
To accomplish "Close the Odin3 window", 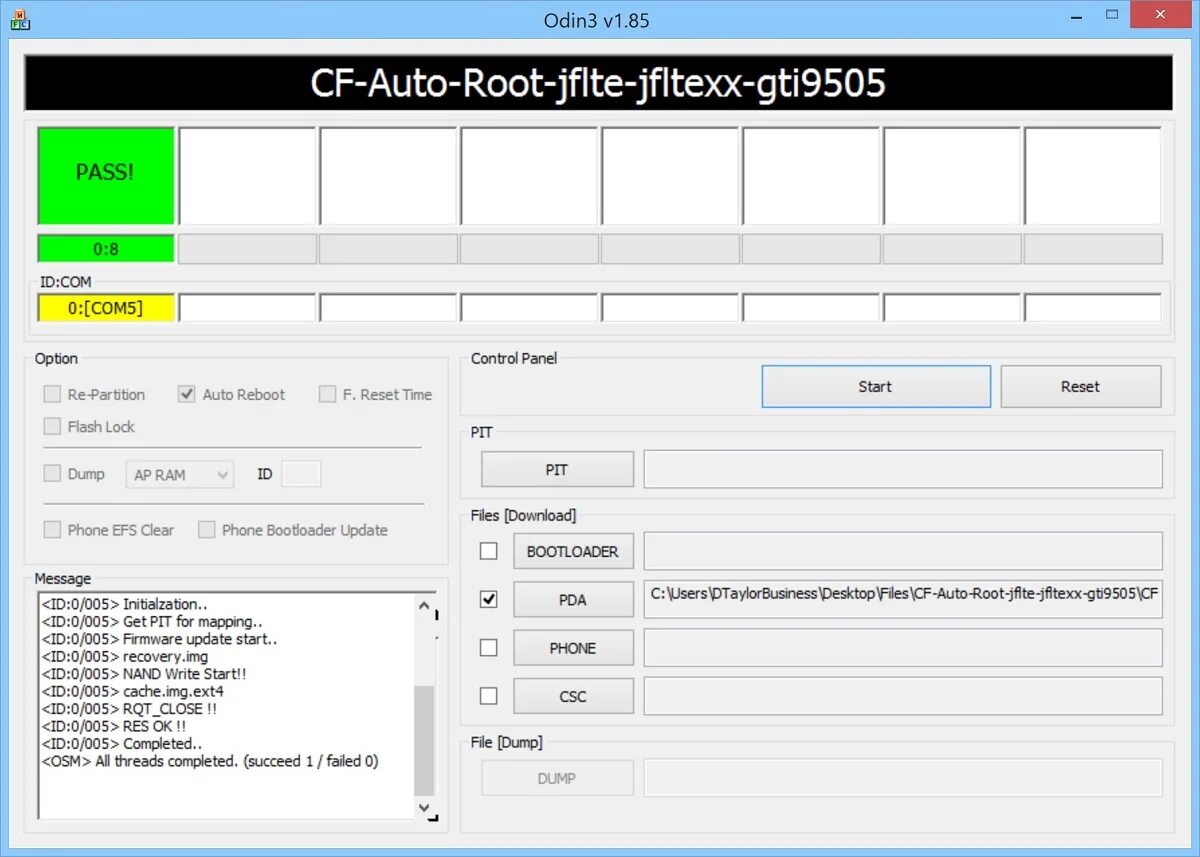I will pyautogui.click(x=1159, y=15).
